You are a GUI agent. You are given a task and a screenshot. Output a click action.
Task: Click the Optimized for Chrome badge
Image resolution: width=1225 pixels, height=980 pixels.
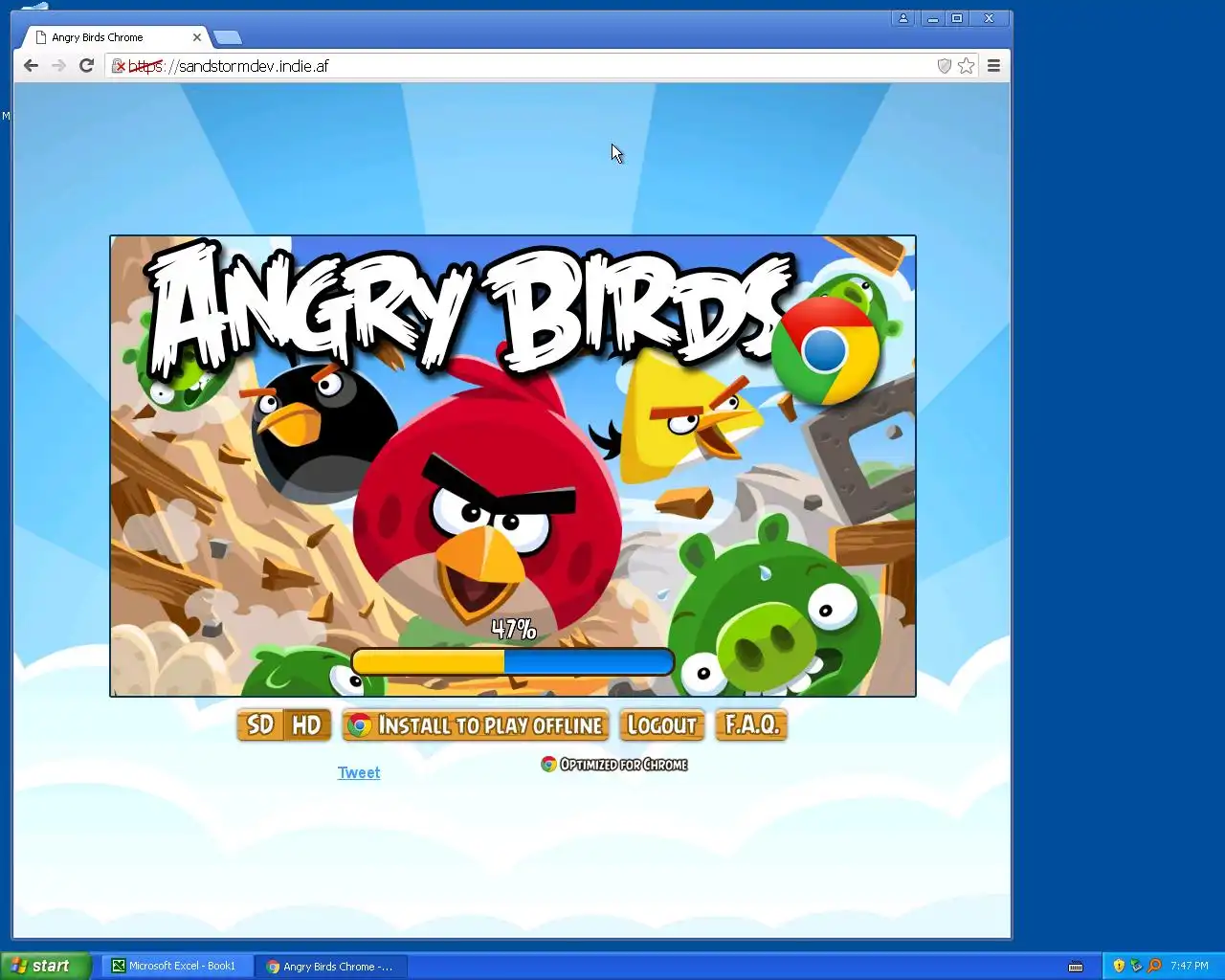click(614, 765)
